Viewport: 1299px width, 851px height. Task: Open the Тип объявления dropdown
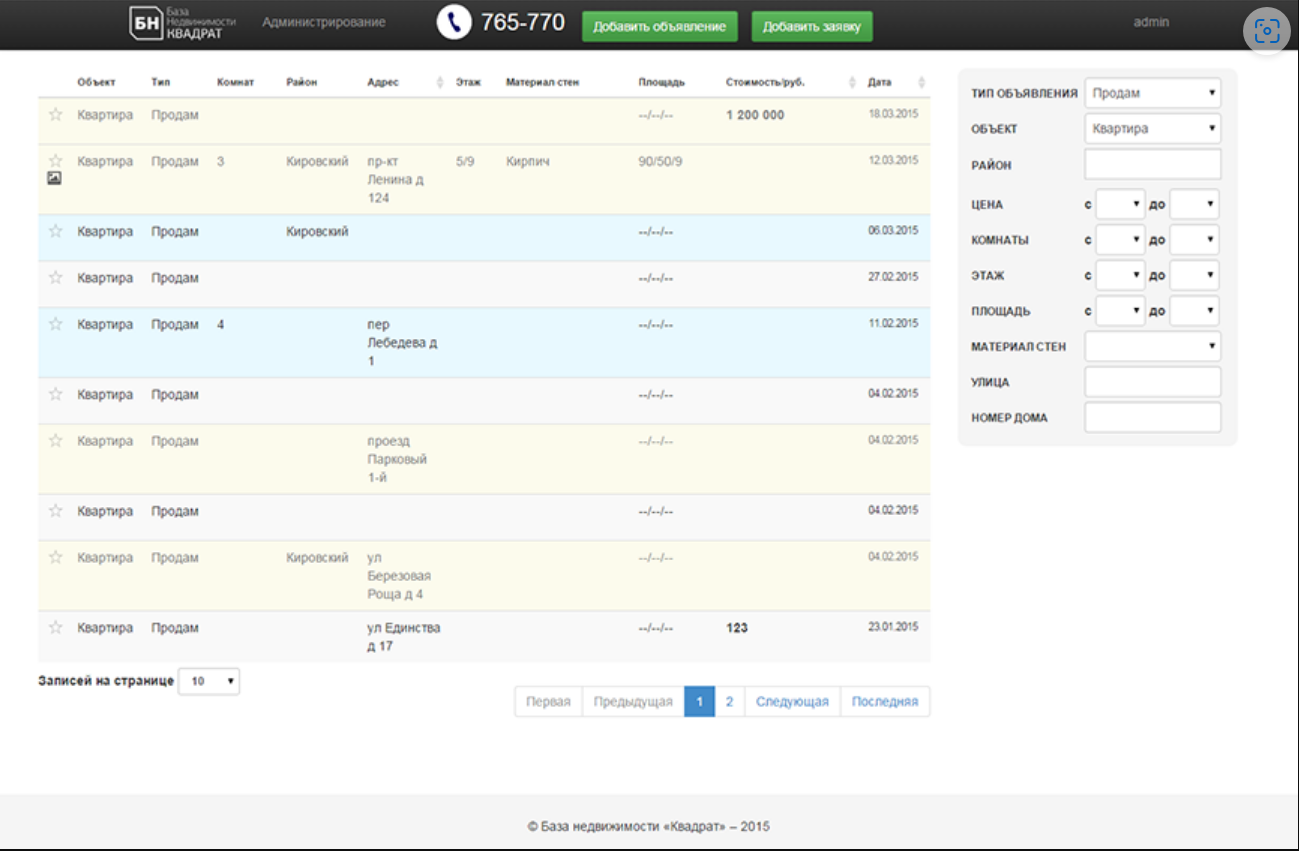coord(1153,93)
